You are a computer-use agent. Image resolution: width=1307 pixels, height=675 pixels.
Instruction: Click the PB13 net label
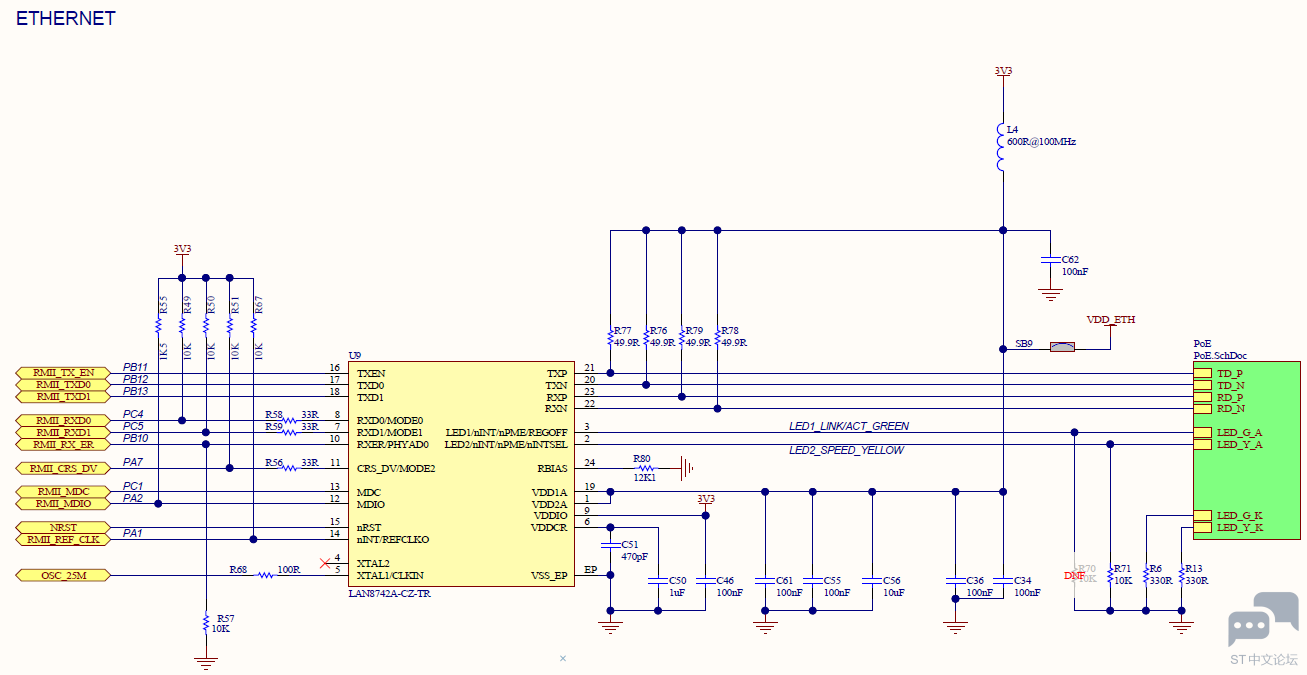coord(135,391)
